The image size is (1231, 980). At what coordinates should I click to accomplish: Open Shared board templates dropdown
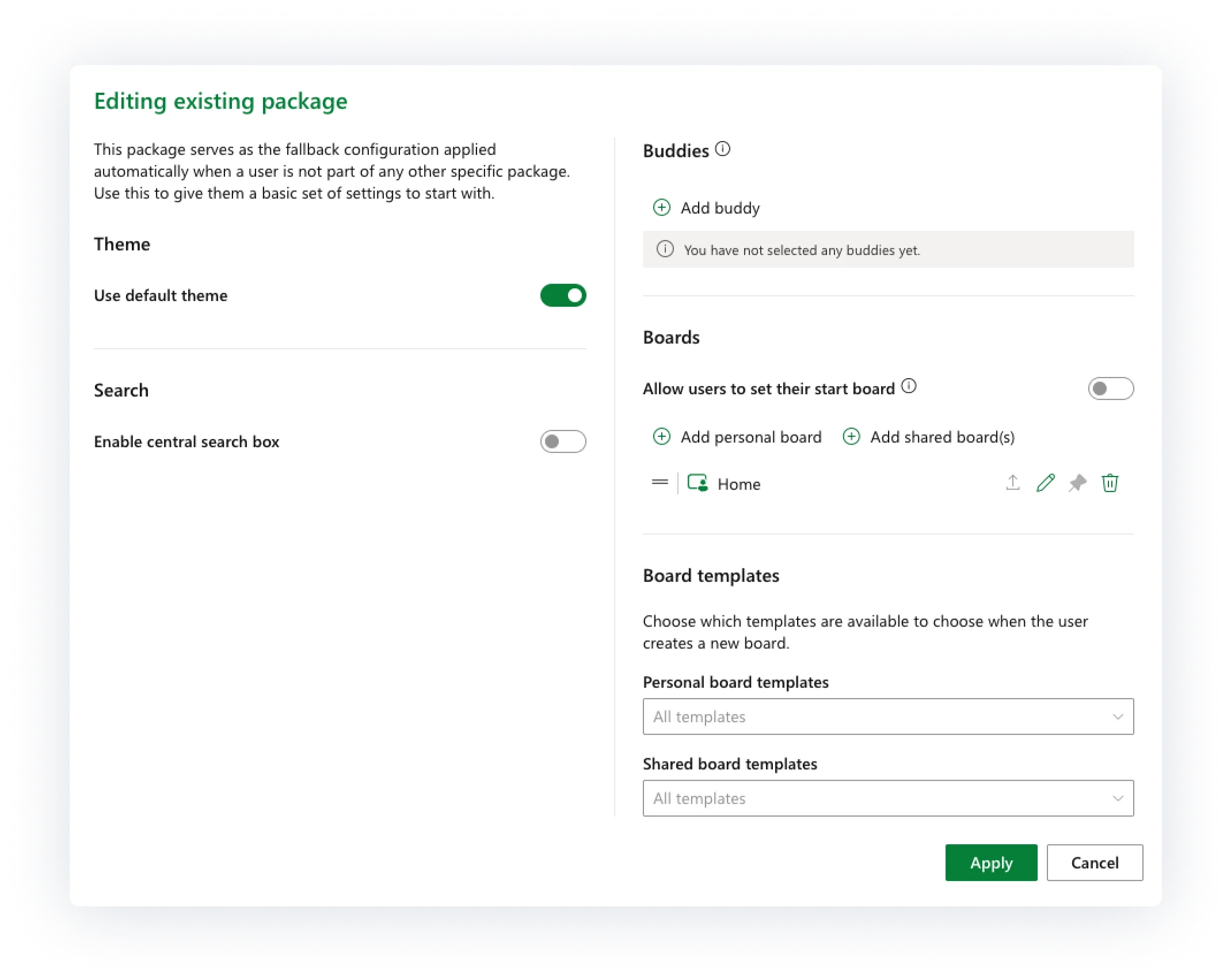pos(888,798)
